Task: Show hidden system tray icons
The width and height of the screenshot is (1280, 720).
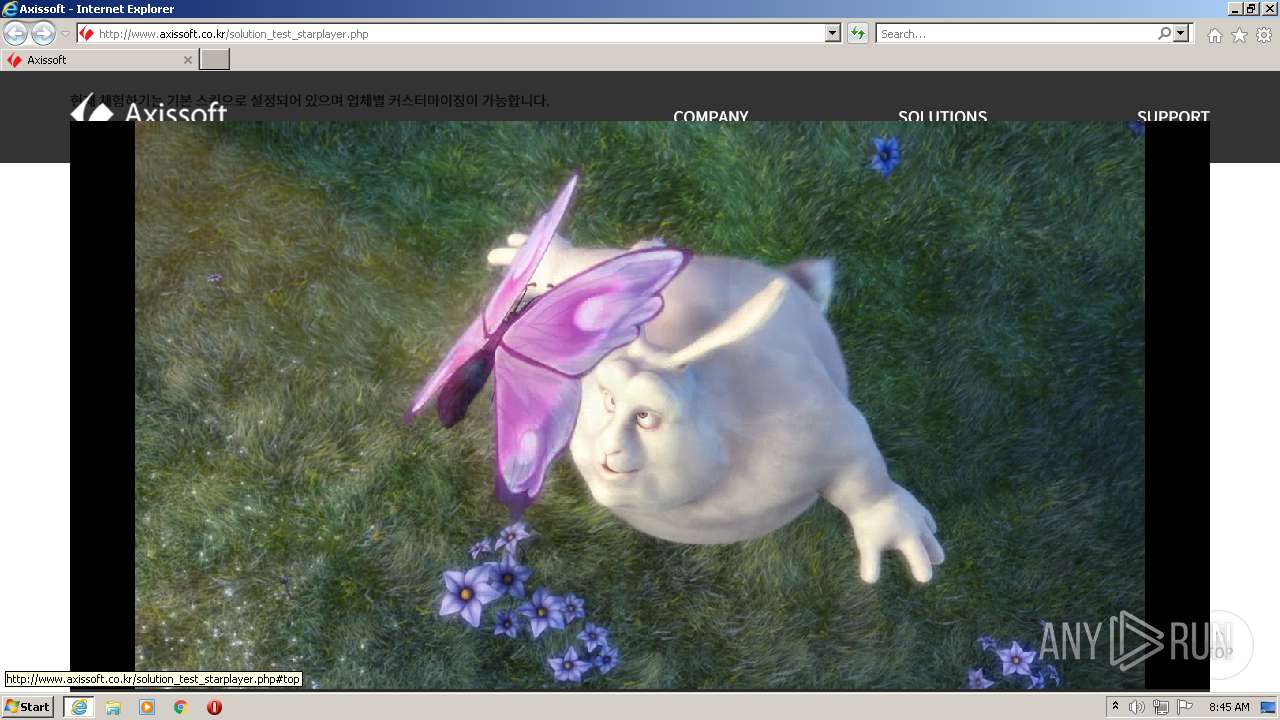Action: pyautogui.click(x=1115, y=707)
